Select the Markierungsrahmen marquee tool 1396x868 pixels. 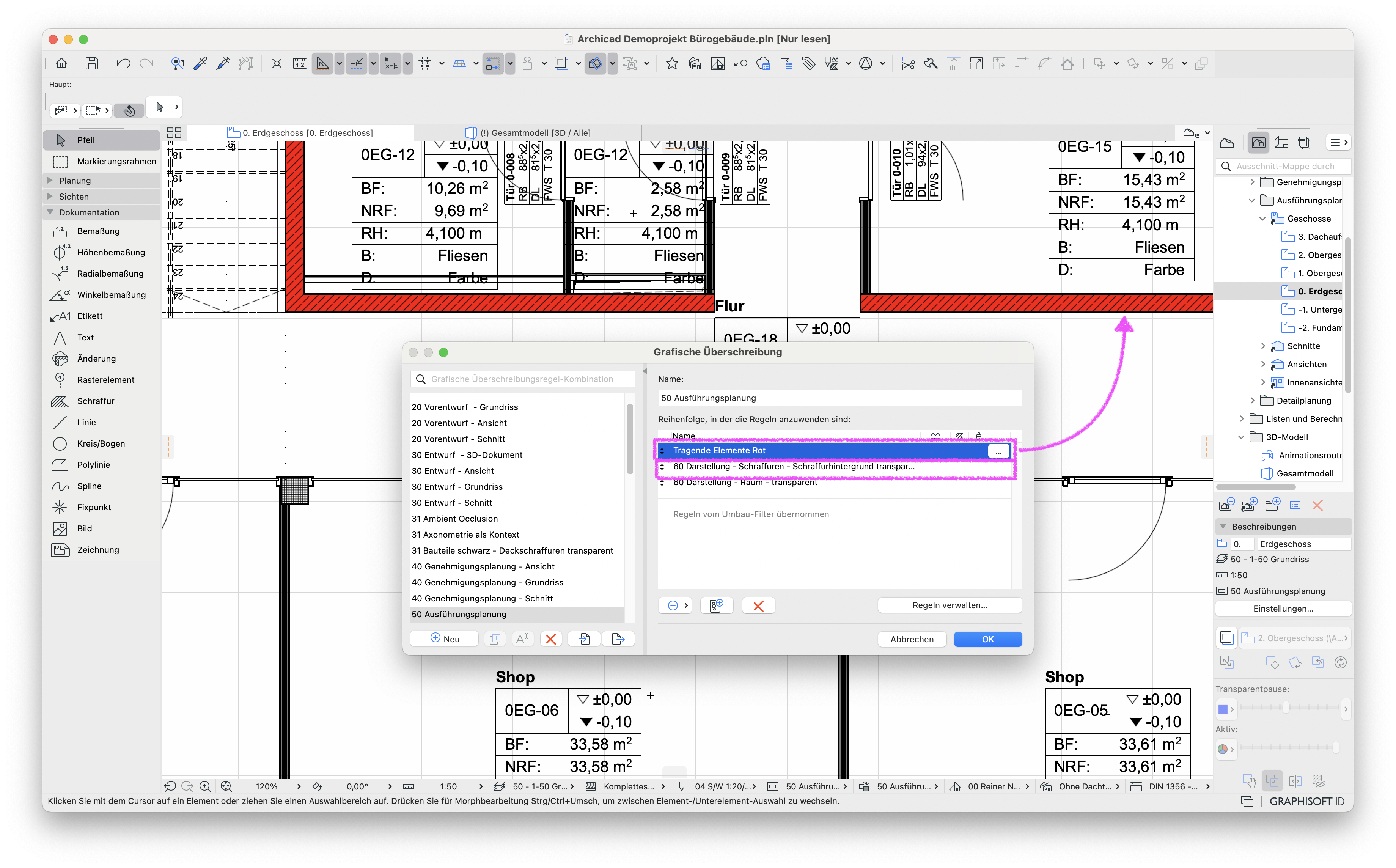(x=102, y=161)
